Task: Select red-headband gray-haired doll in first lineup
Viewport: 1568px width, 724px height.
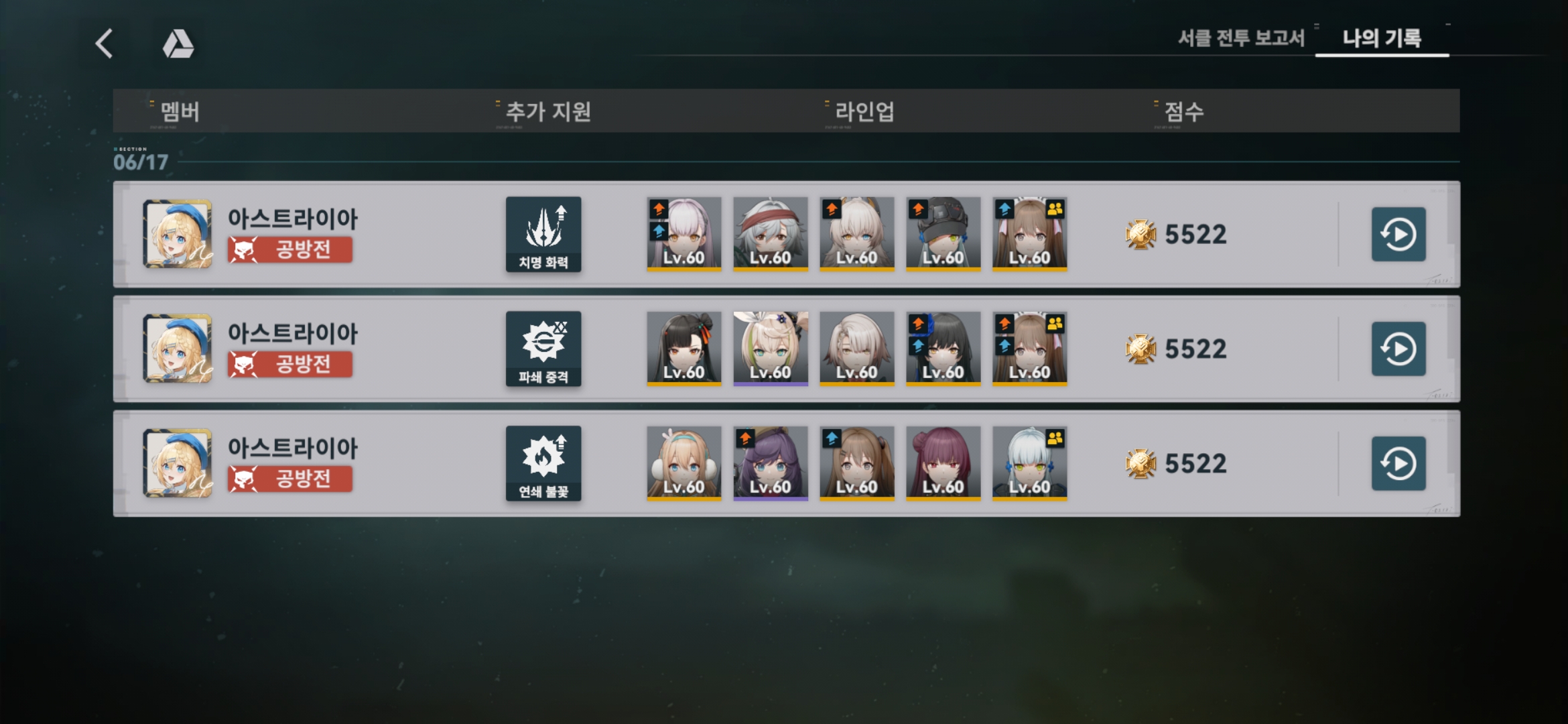Action: (771, 234)
